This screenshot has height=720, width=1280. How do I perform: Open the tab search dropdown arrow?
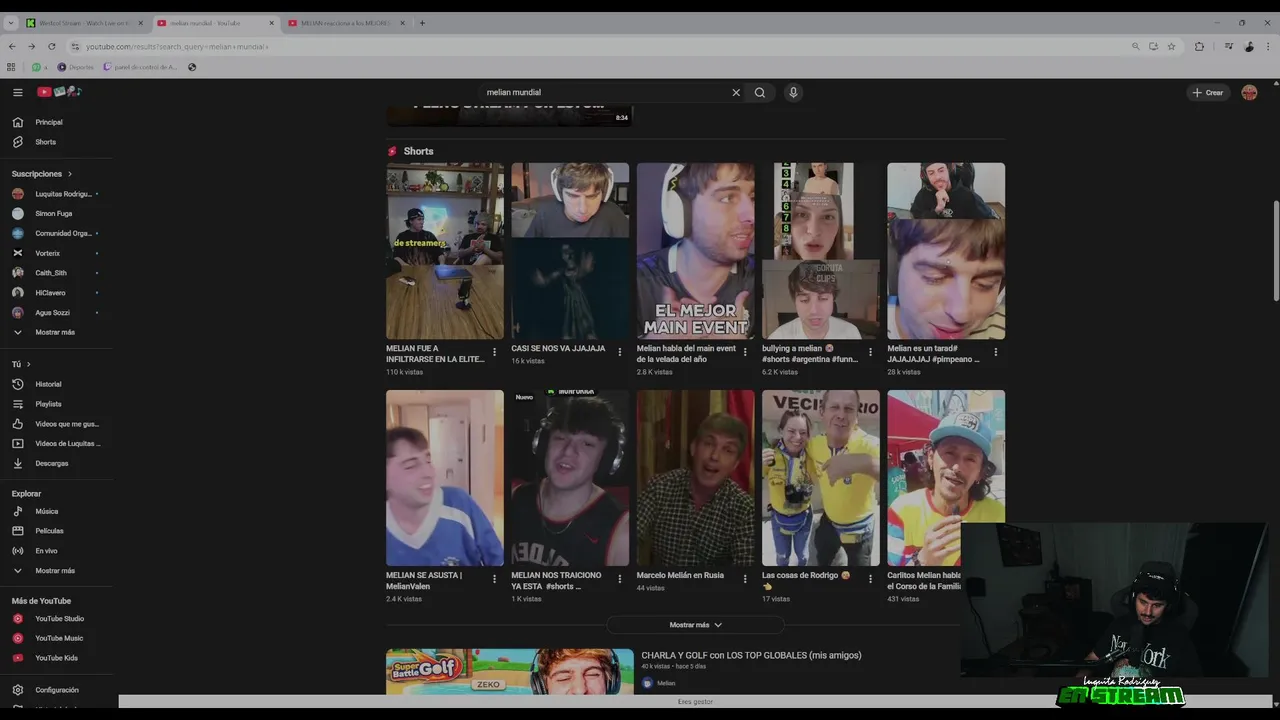coord(11,23)
